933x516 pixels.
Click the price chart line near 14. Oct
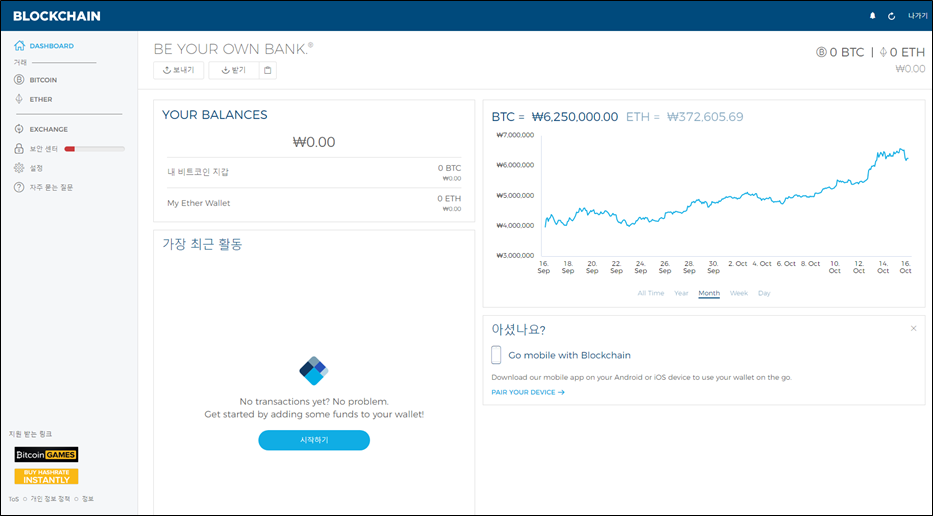[x=883, y=154]
